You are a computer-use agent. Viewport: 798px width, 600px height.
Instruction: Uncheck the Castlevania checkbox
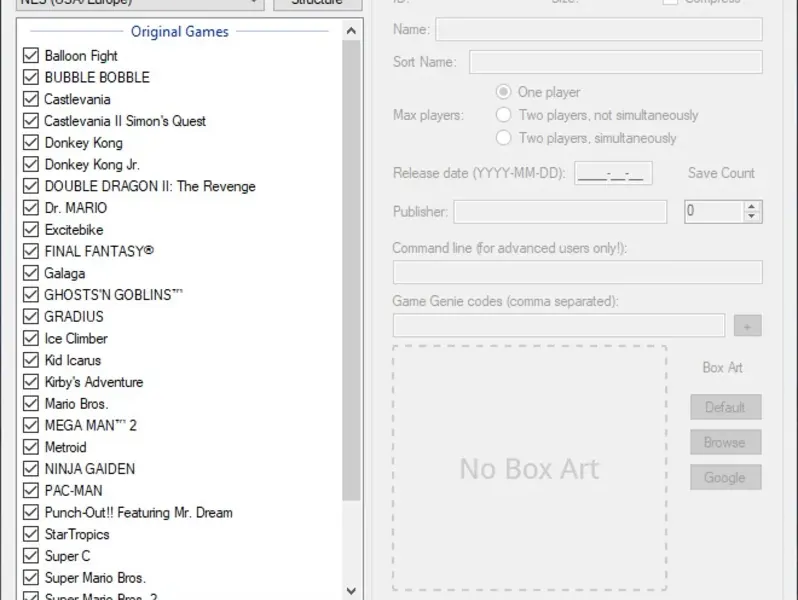[x=31, y=99]
